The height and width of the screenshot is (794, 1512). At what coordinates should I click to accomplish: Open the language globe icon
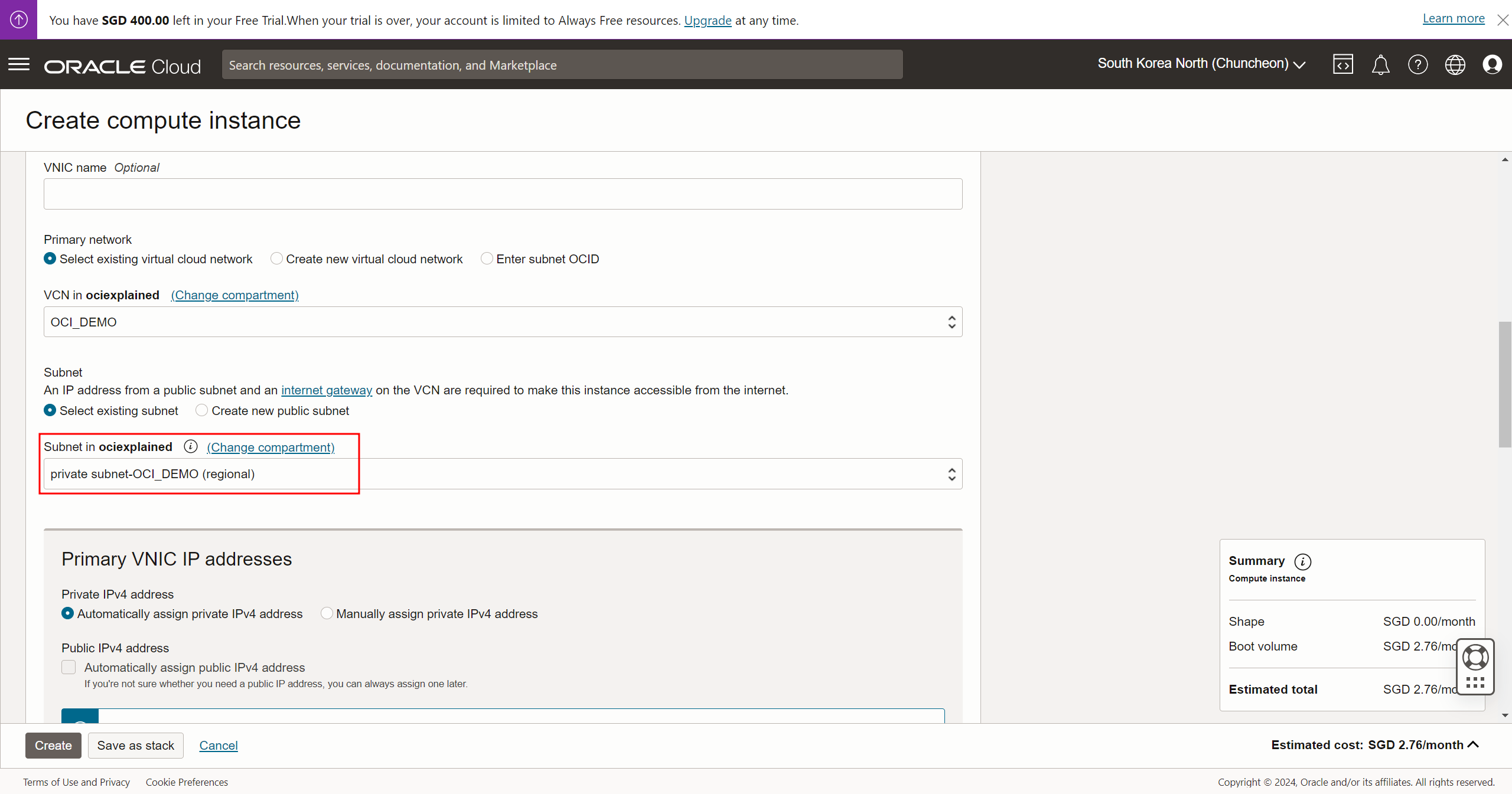tap(1455, 64)
